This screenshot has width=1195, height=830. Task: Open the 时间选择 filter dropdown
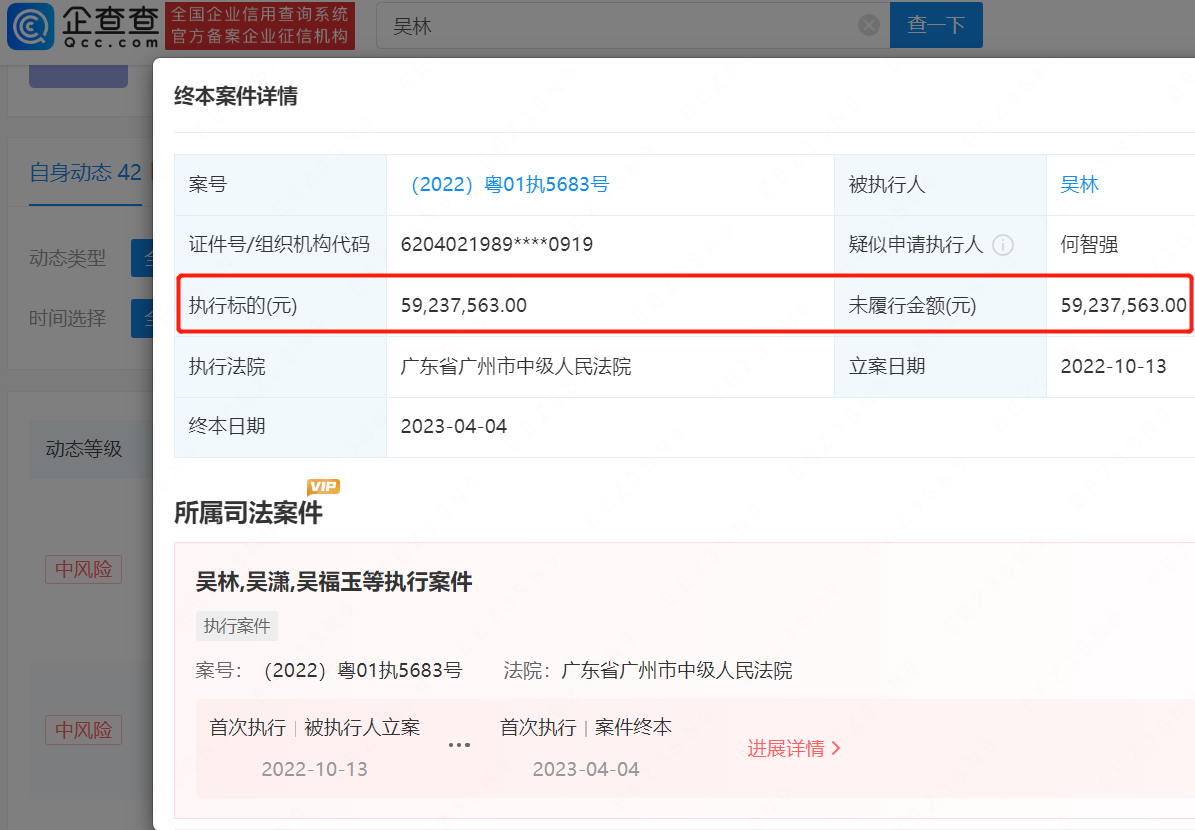click(142, 320)
